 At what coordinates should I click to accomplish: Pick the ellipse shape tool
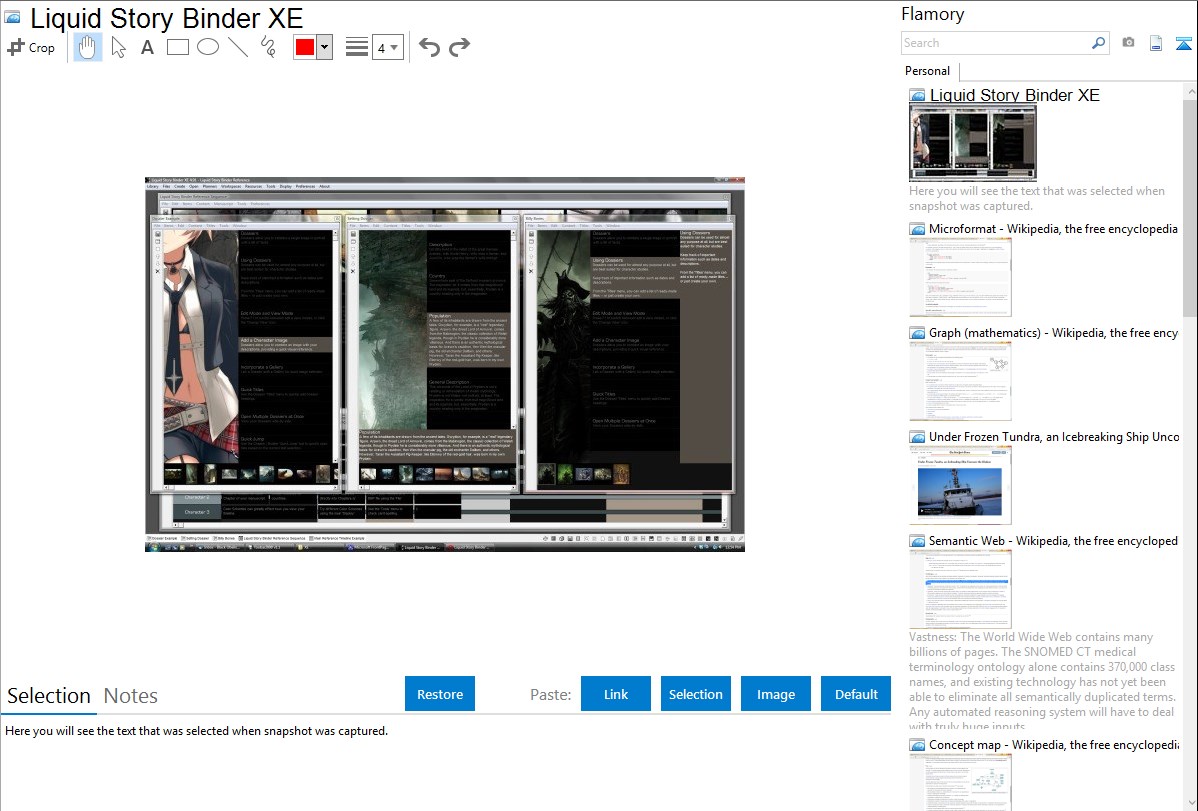208,47
